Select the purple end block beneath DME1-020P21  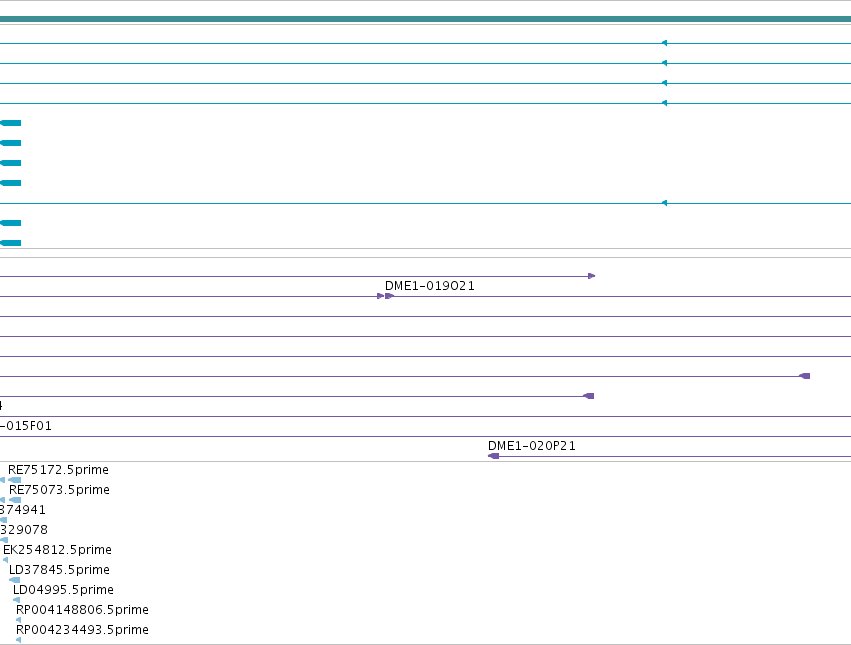coord(494,456)
